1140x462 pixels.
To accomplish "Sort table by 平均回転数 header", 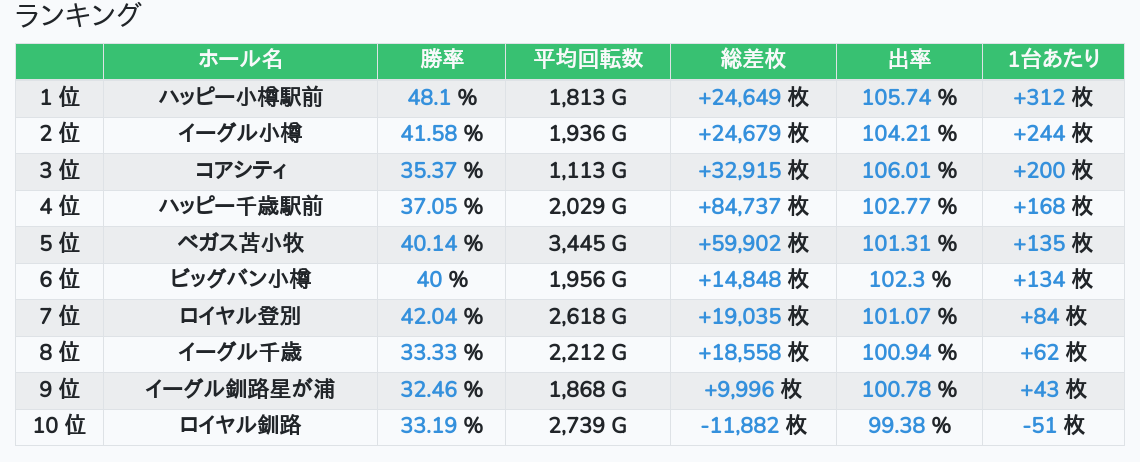I will [588, 60].
